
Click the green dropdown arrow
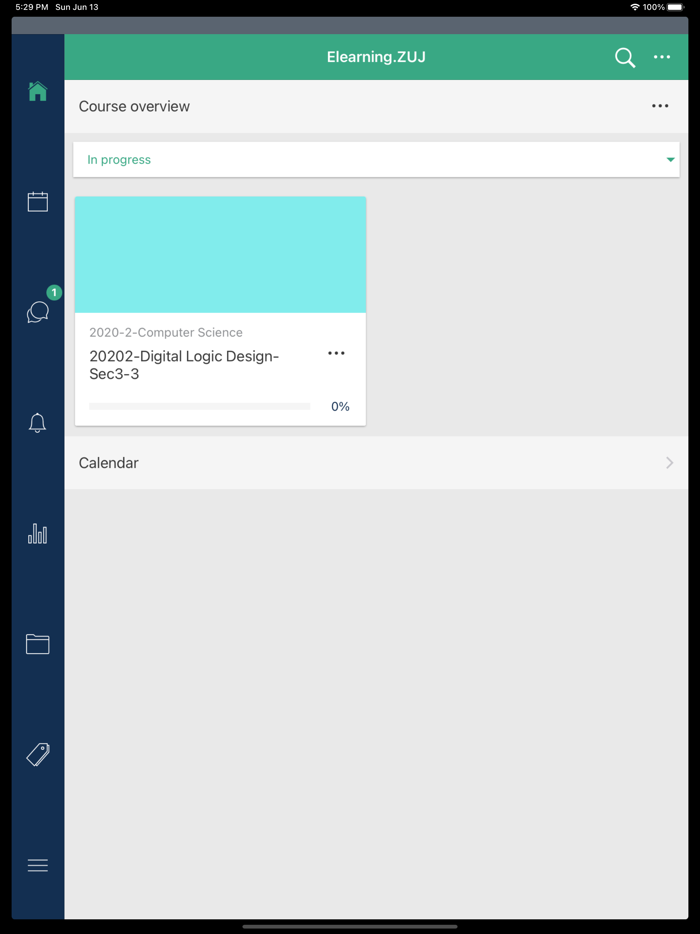[x=670, y=160]
